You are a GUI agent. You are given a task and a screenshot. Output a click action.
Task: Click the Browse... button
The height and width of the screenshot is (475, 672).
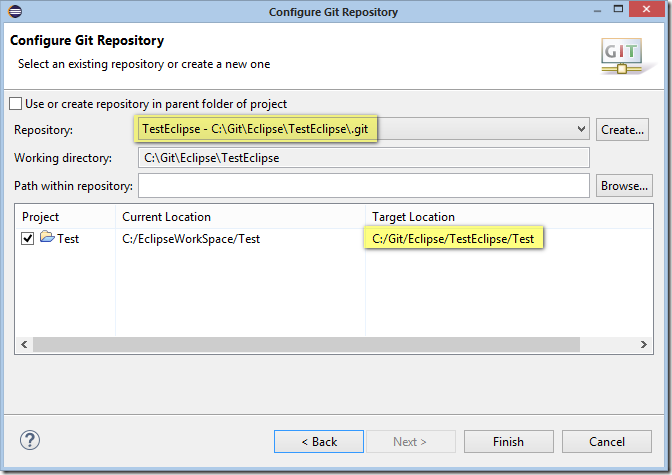point(624,186)
